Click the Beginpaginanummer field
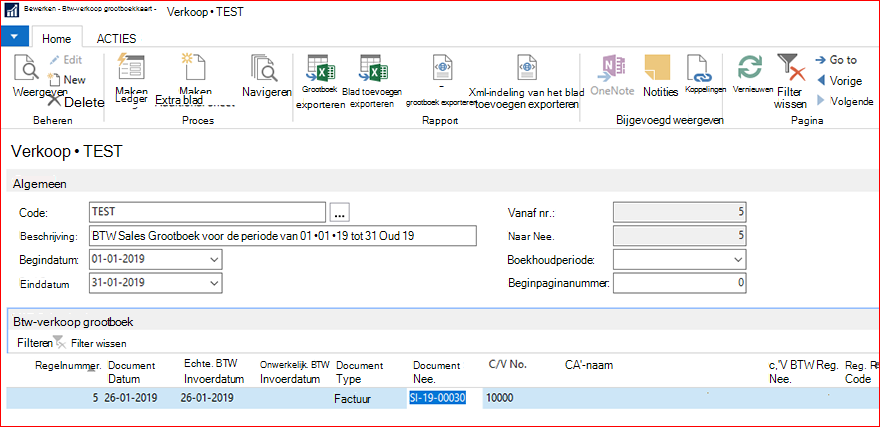Image resolution: width=880 pixels, height=427 pixels. click(680, 283)
